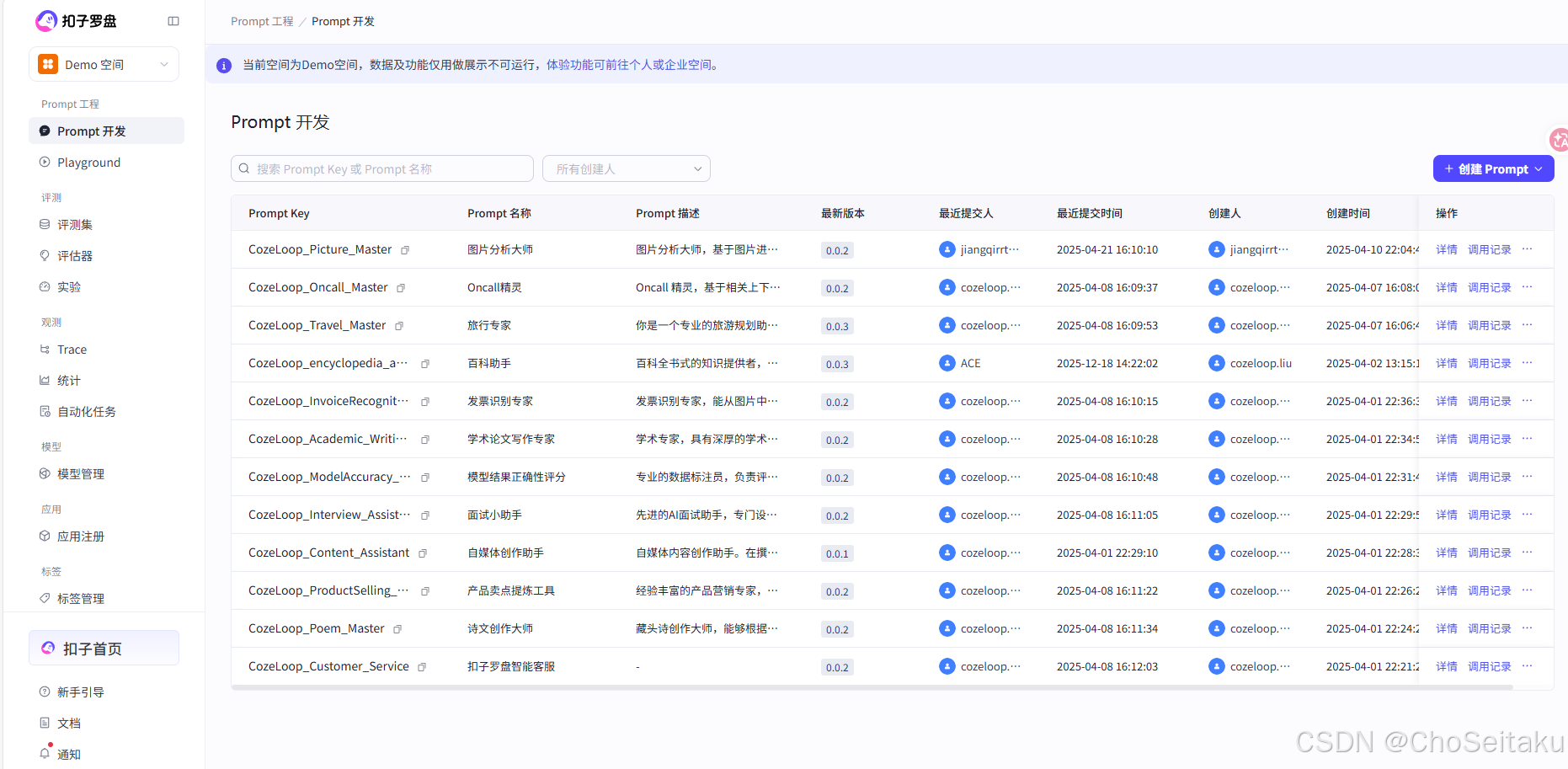Click the info icon in the banner
1568x769 pixels.
coord(224,65)
